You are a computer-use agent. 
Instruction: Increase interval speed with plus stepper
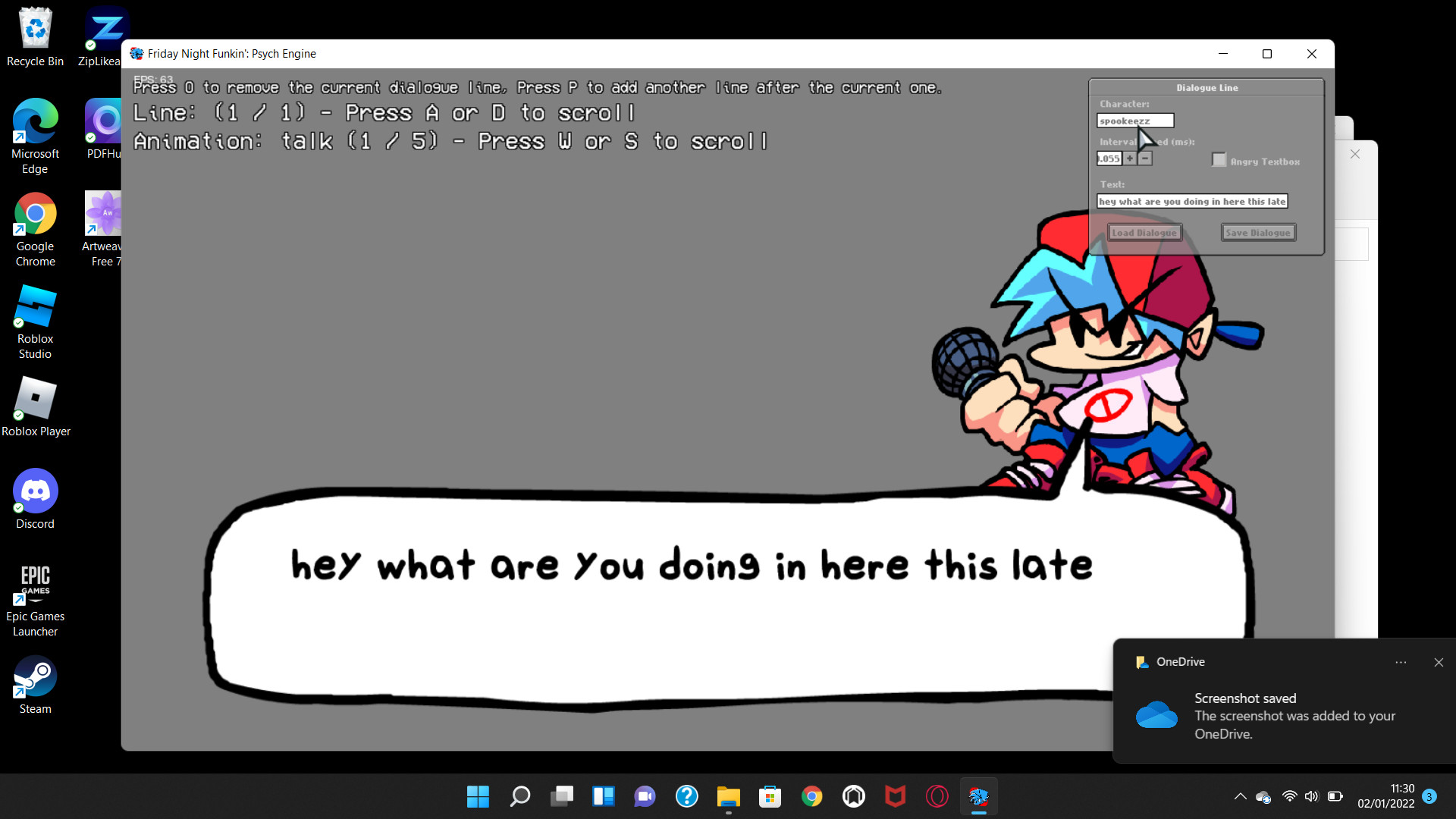(x=1130, y=158)
